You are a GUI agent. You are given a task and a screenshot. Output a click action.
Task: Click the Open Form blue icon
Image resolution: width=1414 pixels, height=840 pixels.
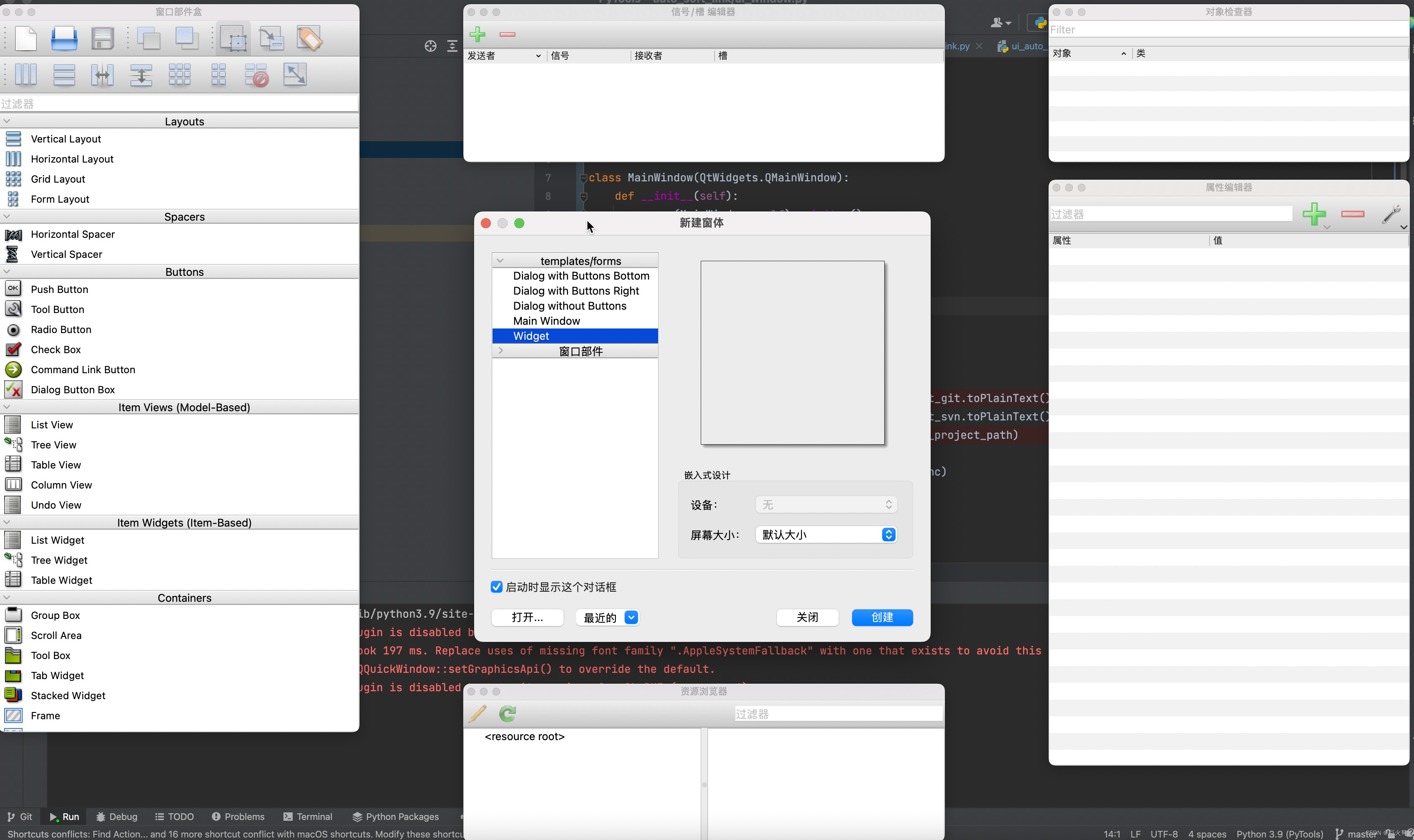64,38
